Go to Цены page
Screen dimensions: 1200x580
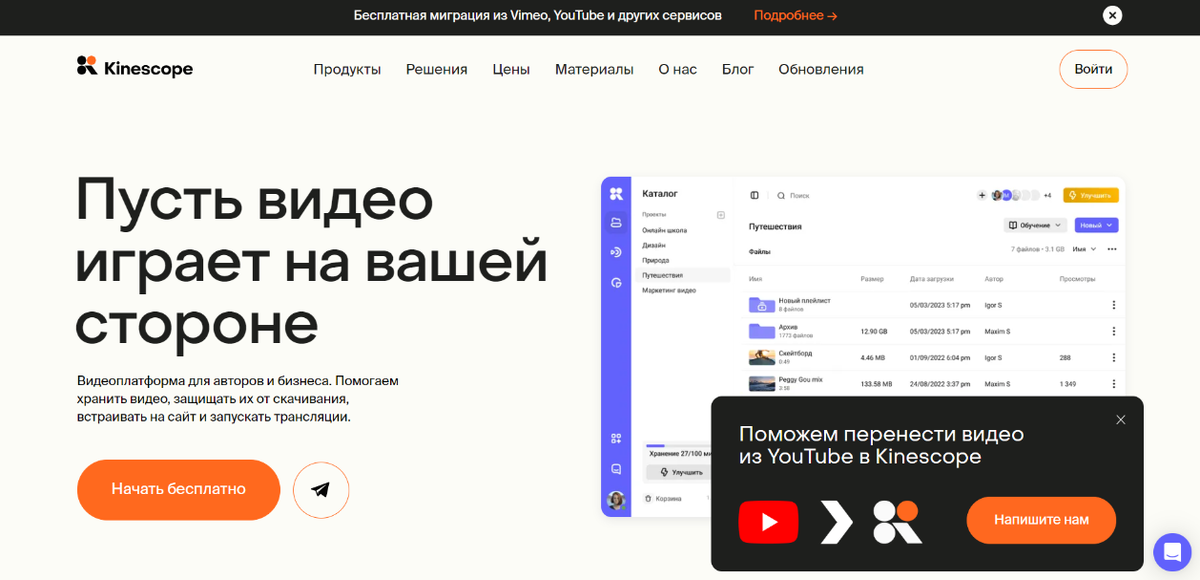[511, 69]
